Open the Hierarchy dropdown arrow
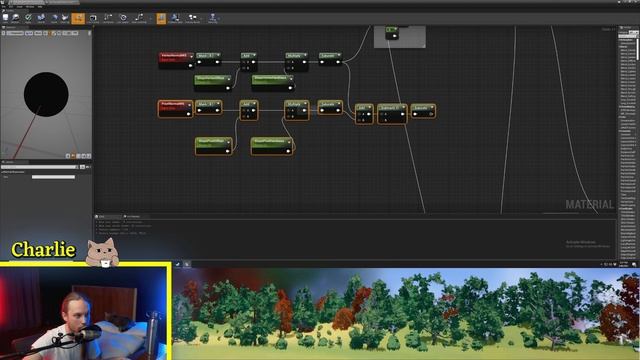 coord(219,18)
